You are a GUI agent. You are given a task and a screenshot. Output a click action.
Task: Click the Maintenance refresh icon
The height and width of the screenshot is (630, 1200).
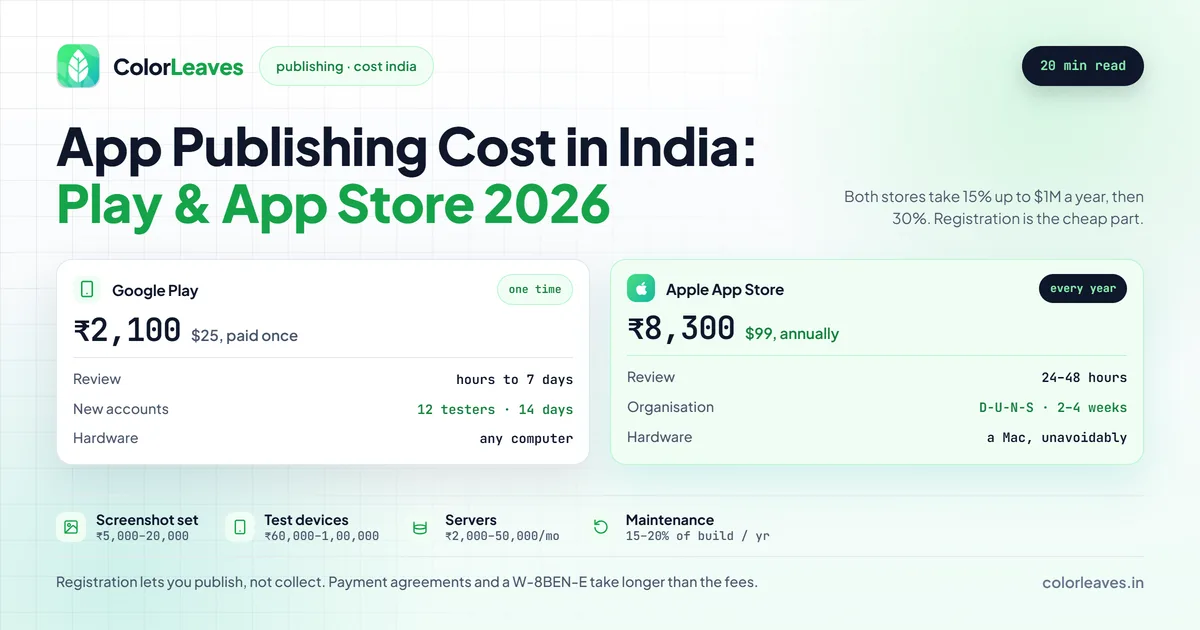click(x=601, y=527)
